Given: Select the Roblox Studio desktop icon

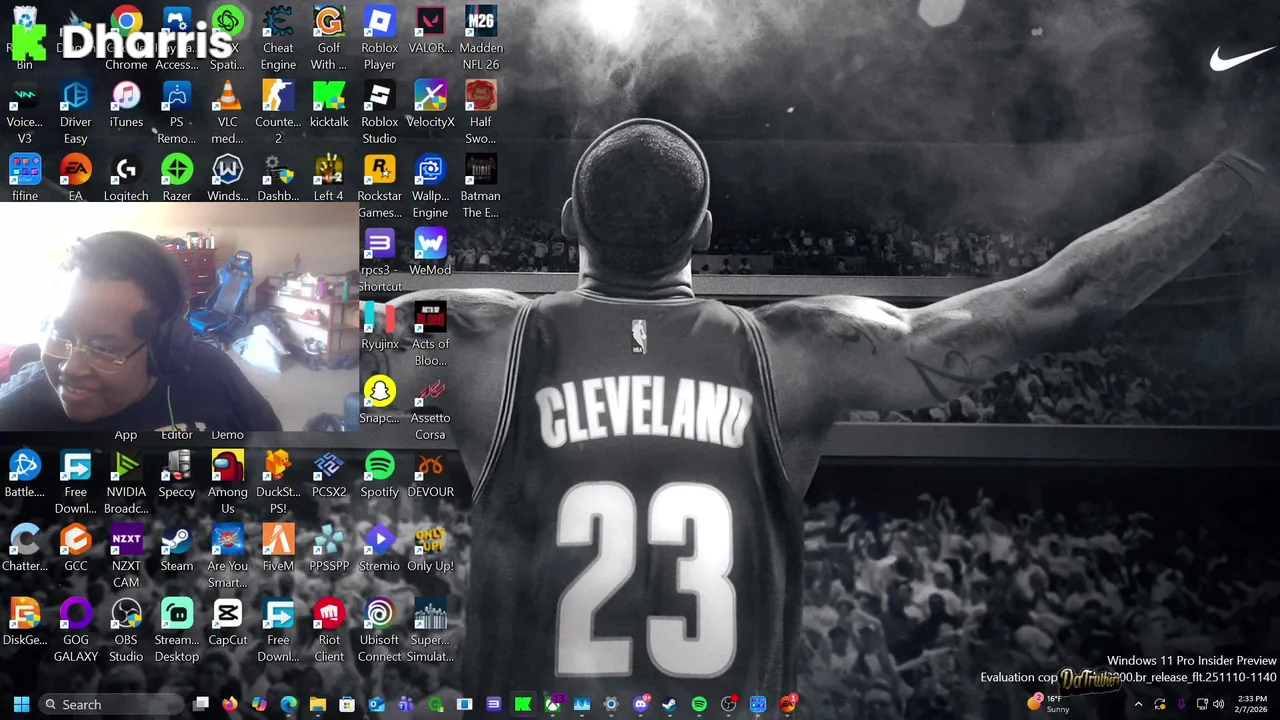Looking at the screenshot, I should pos(380,112).
